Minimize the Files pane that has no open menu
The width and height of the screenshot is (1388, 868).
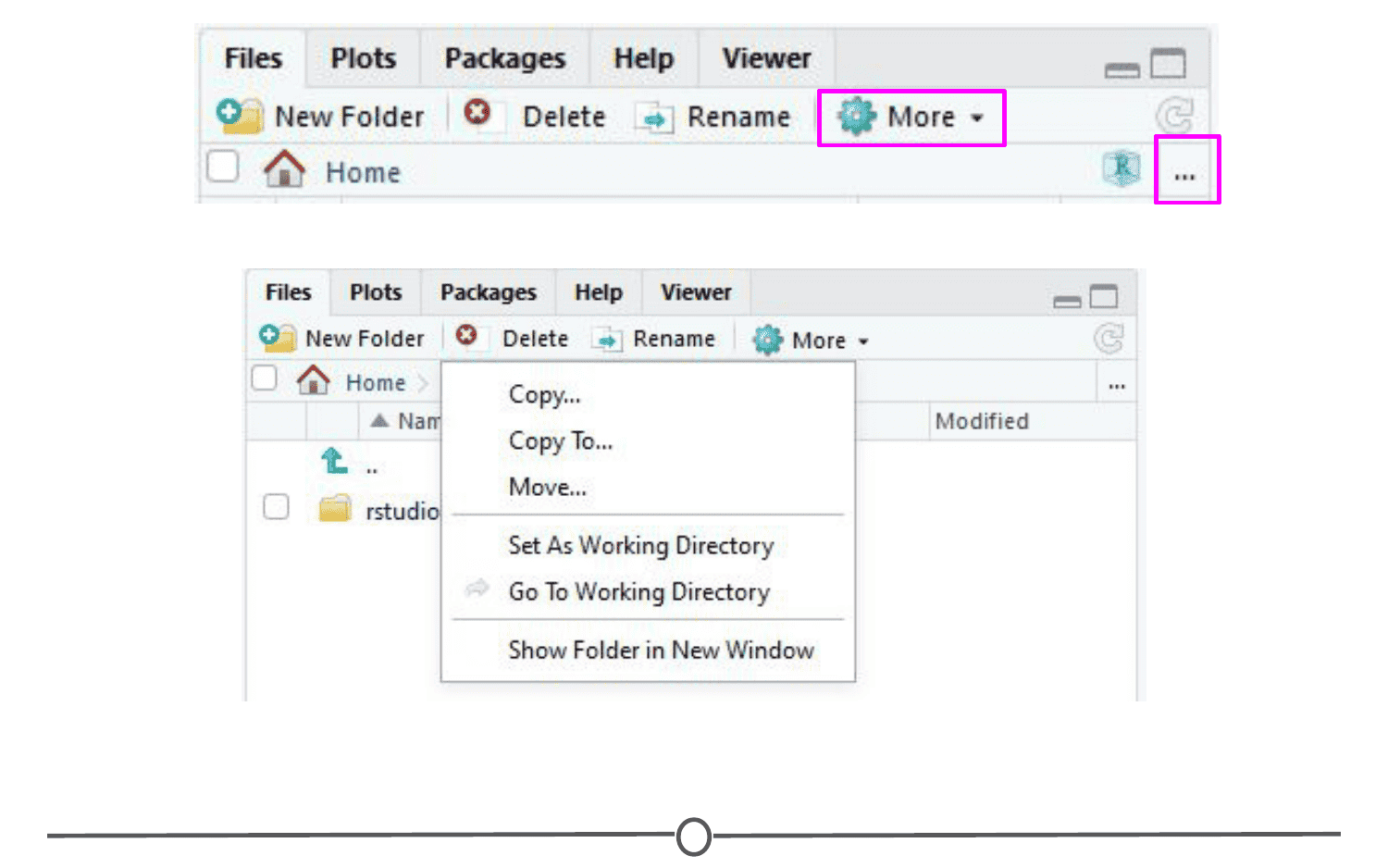tap(1122, 69)
